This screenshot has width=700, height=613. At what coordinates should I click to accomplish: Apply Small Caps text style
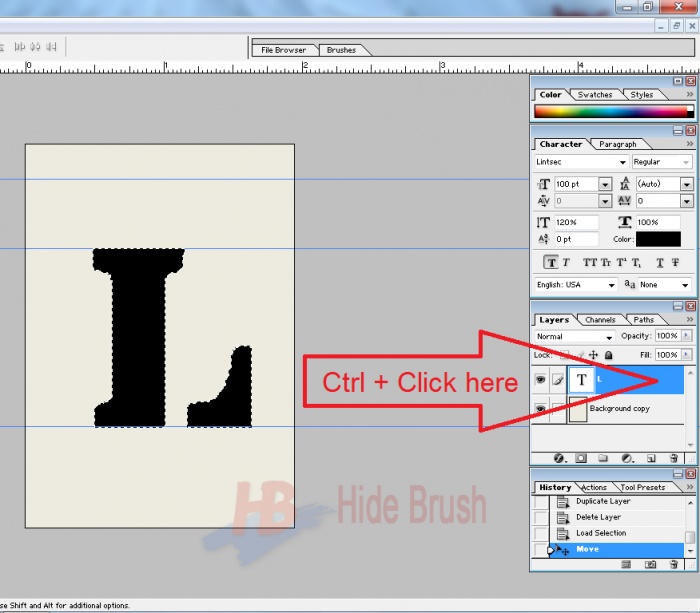606,263
